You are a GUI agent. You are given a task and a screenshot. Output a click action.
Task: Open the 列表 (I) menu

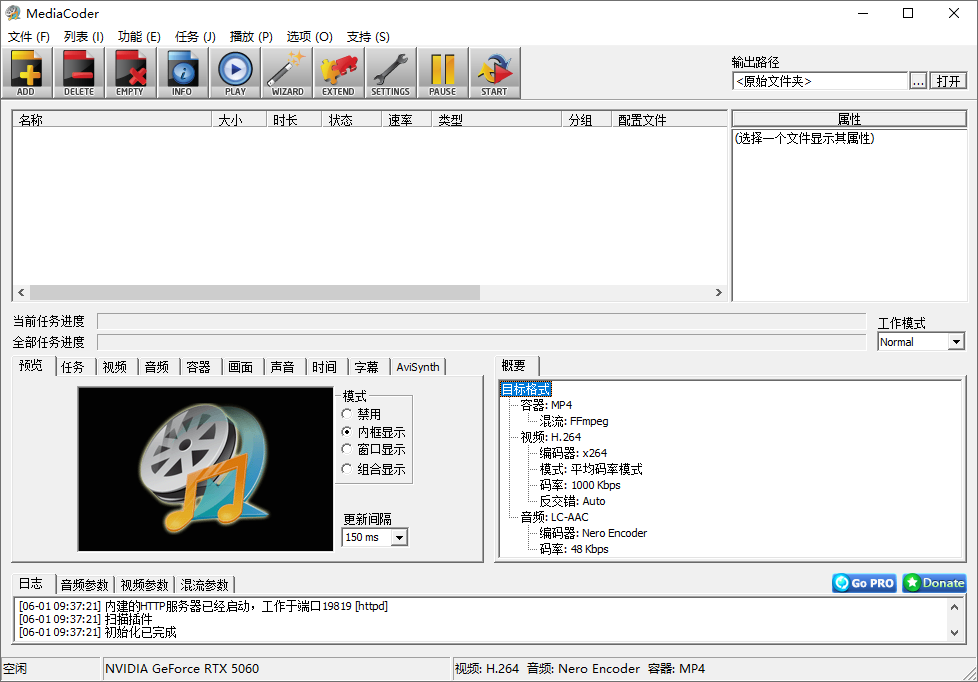pyautogui.click(x=84, y=37)
